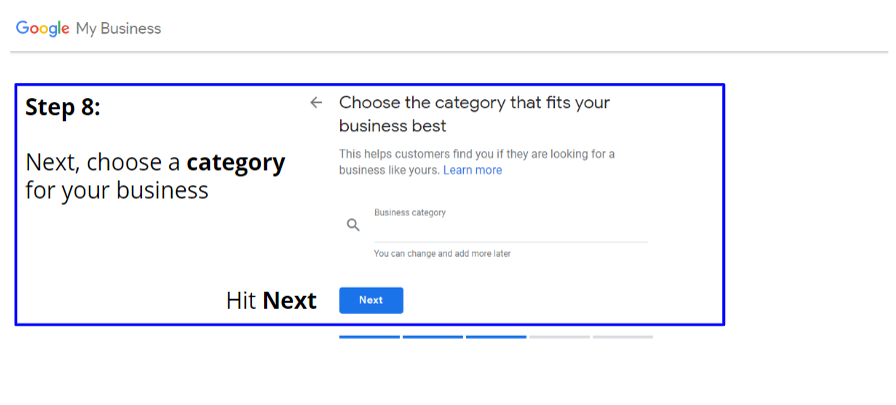
Task: Click the My Business header text
Action: pos(119,29)
